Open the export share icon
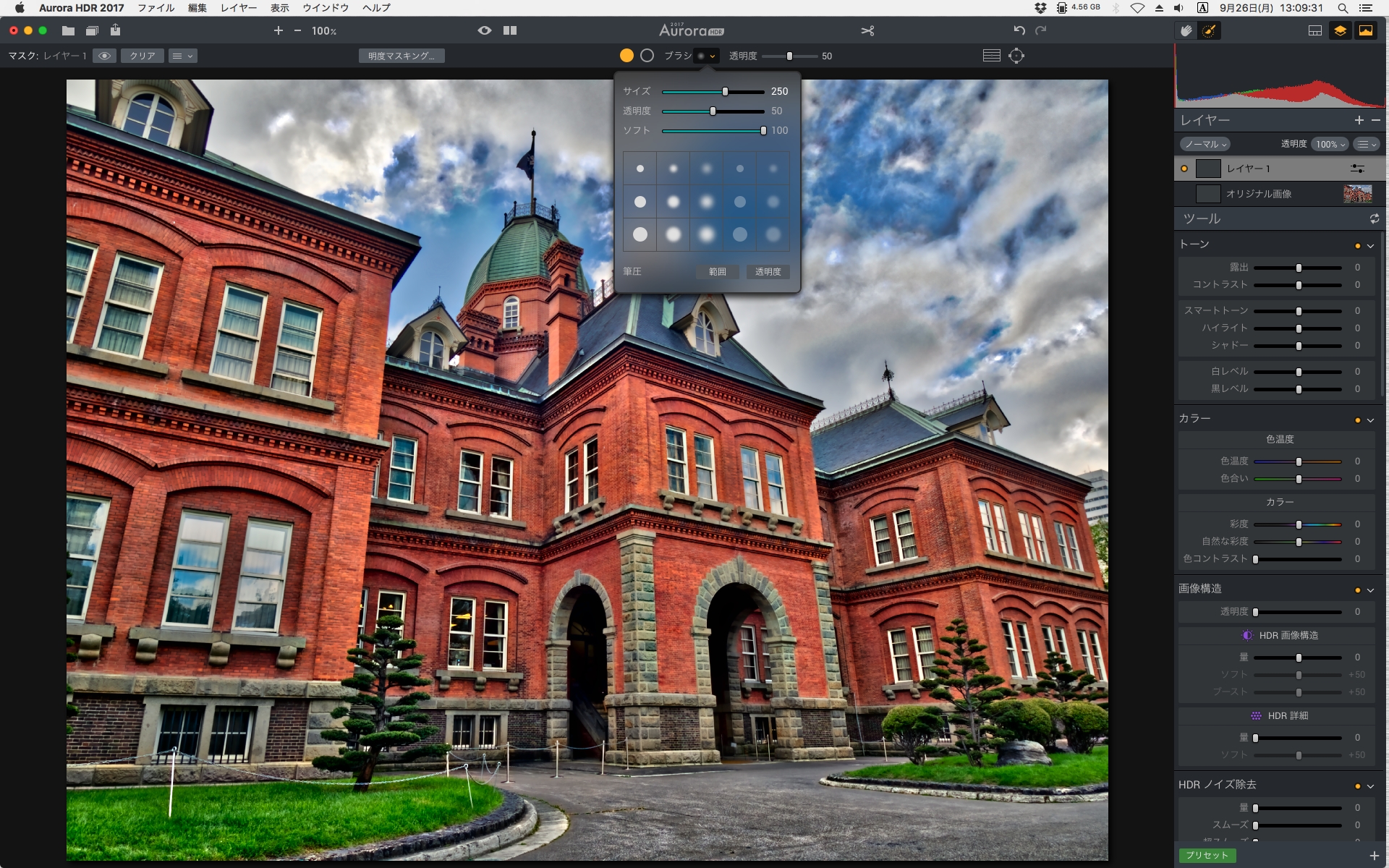The height and width of the screenshot is (868, 1389). 115,30
